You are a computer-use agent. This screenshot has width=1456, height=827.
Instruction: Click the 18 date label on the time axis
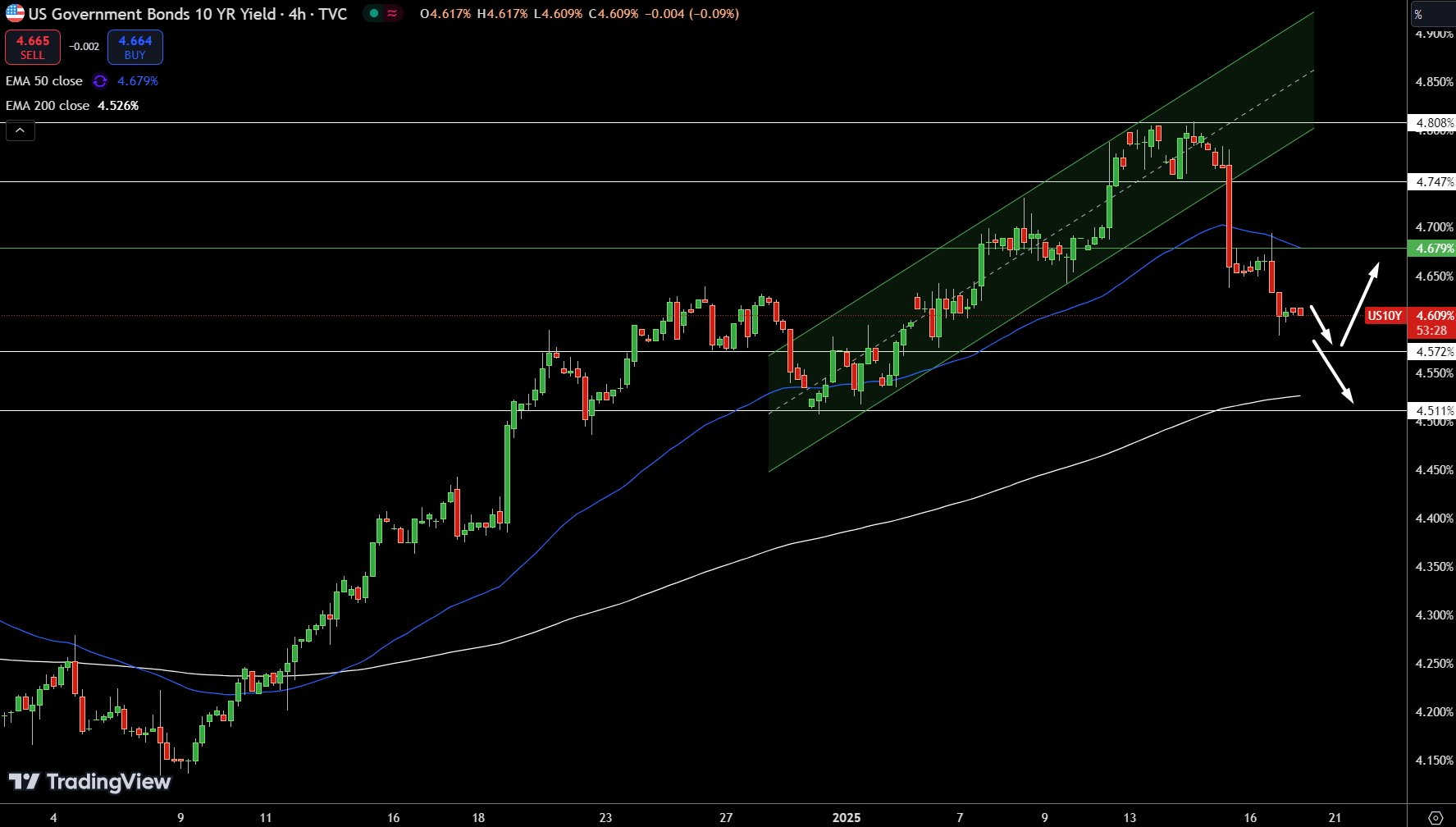point(478,818)
